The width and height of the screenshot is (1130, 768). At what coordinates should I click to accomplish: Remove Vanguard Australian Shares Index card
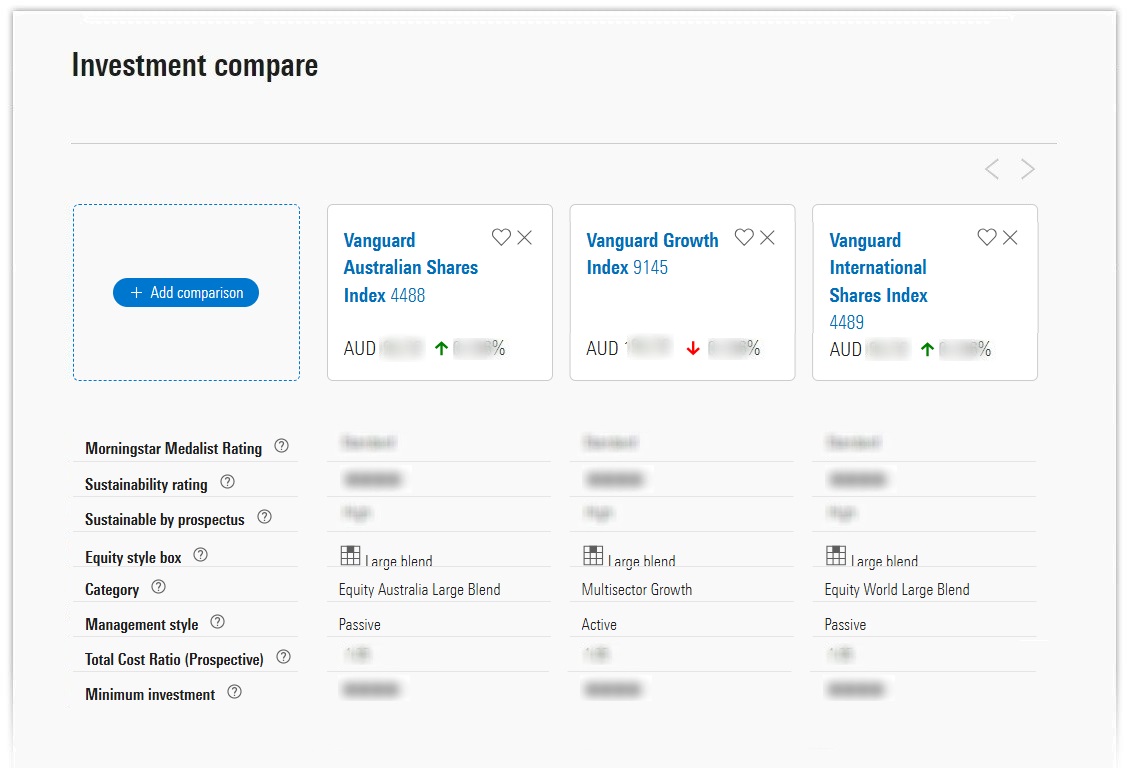click(x=525, y=237)
